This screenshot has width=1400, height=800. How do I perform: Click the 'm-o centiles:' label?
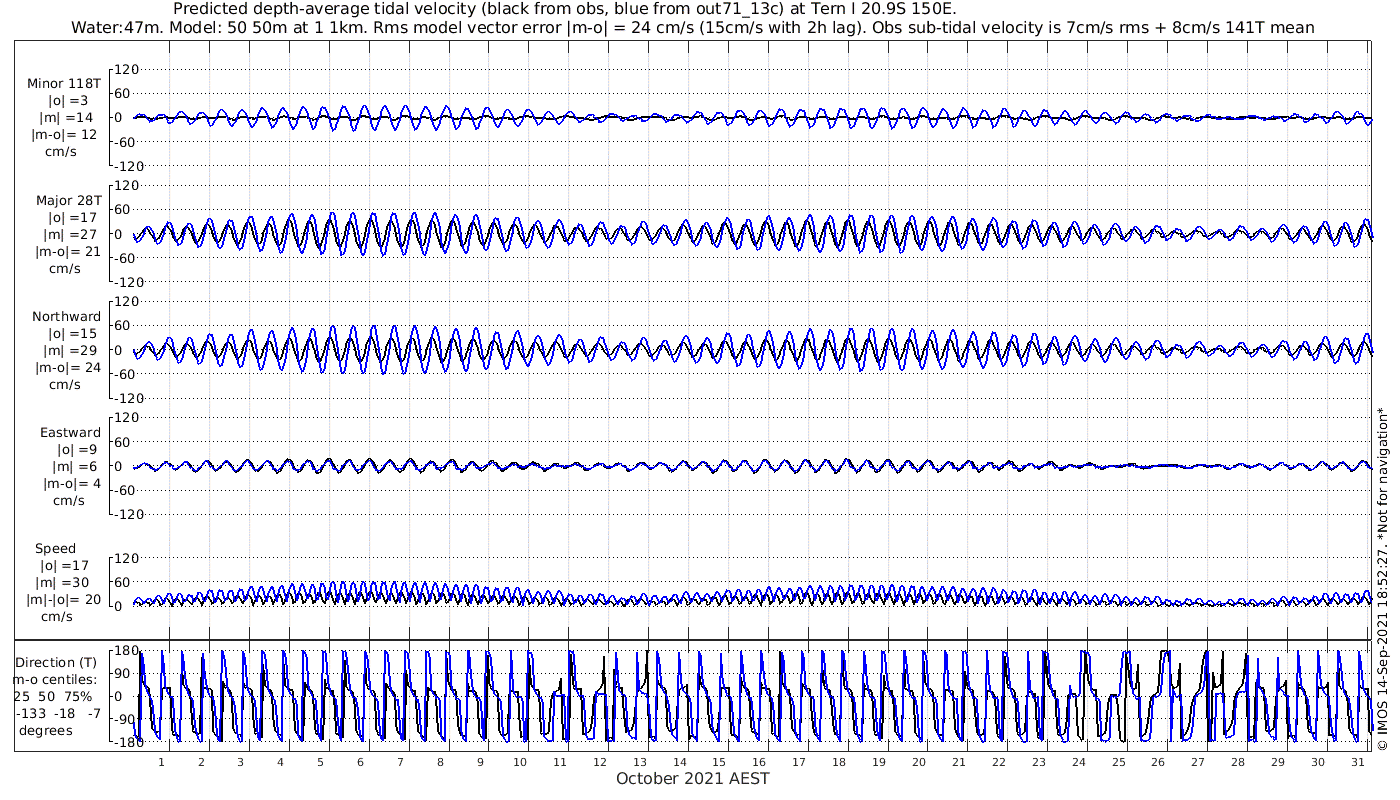point(54,680)
